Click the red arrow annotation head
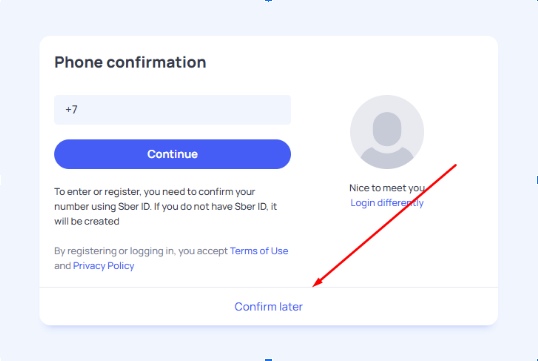The width and height of the screenshot is (538, 361). 317,282
